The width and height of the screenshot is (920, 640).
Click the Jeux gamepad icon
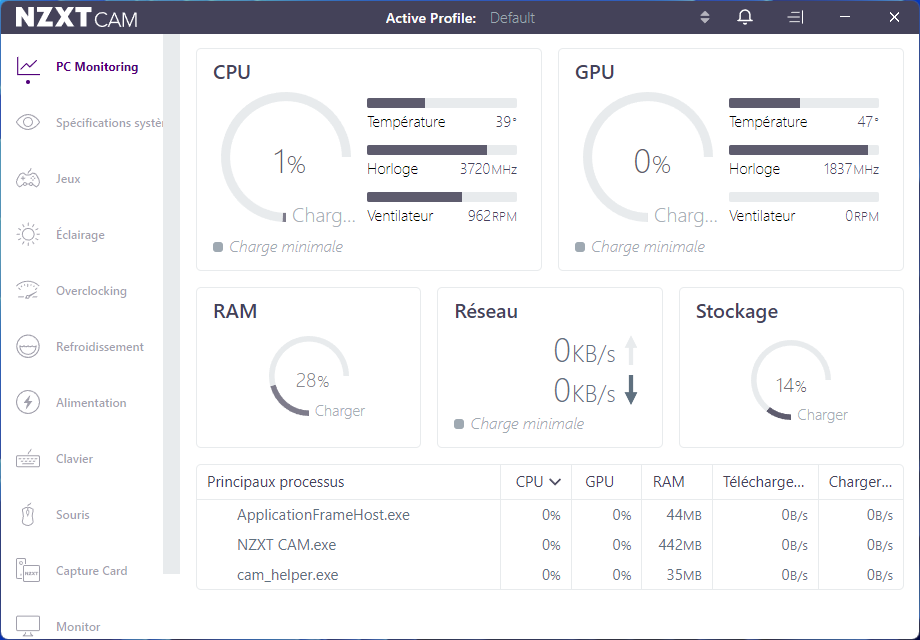pyautogui.click(x=28, y=179)
